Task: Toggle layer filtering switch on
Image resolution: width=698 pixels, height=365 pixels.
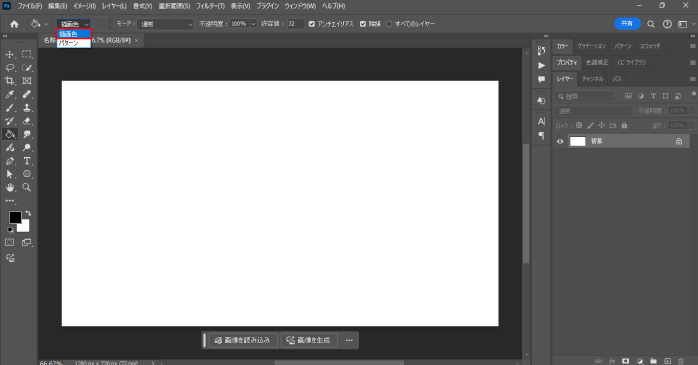Action: [x=693, y=95]
